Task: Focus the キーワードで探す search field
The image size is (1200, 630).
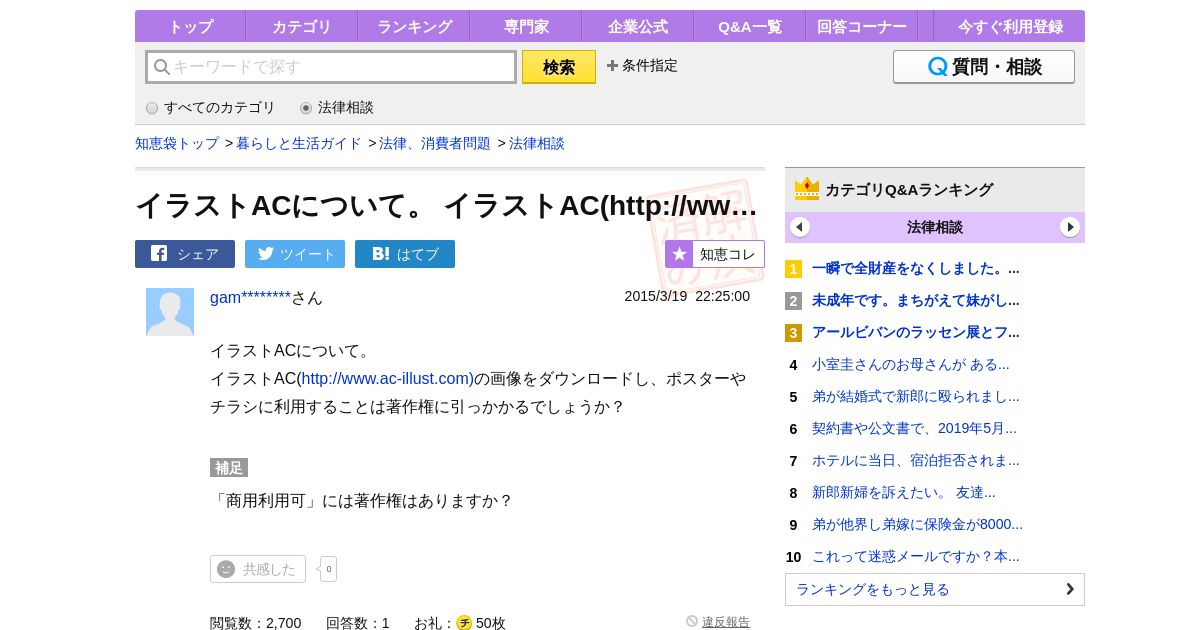Action: coord(331,67)
